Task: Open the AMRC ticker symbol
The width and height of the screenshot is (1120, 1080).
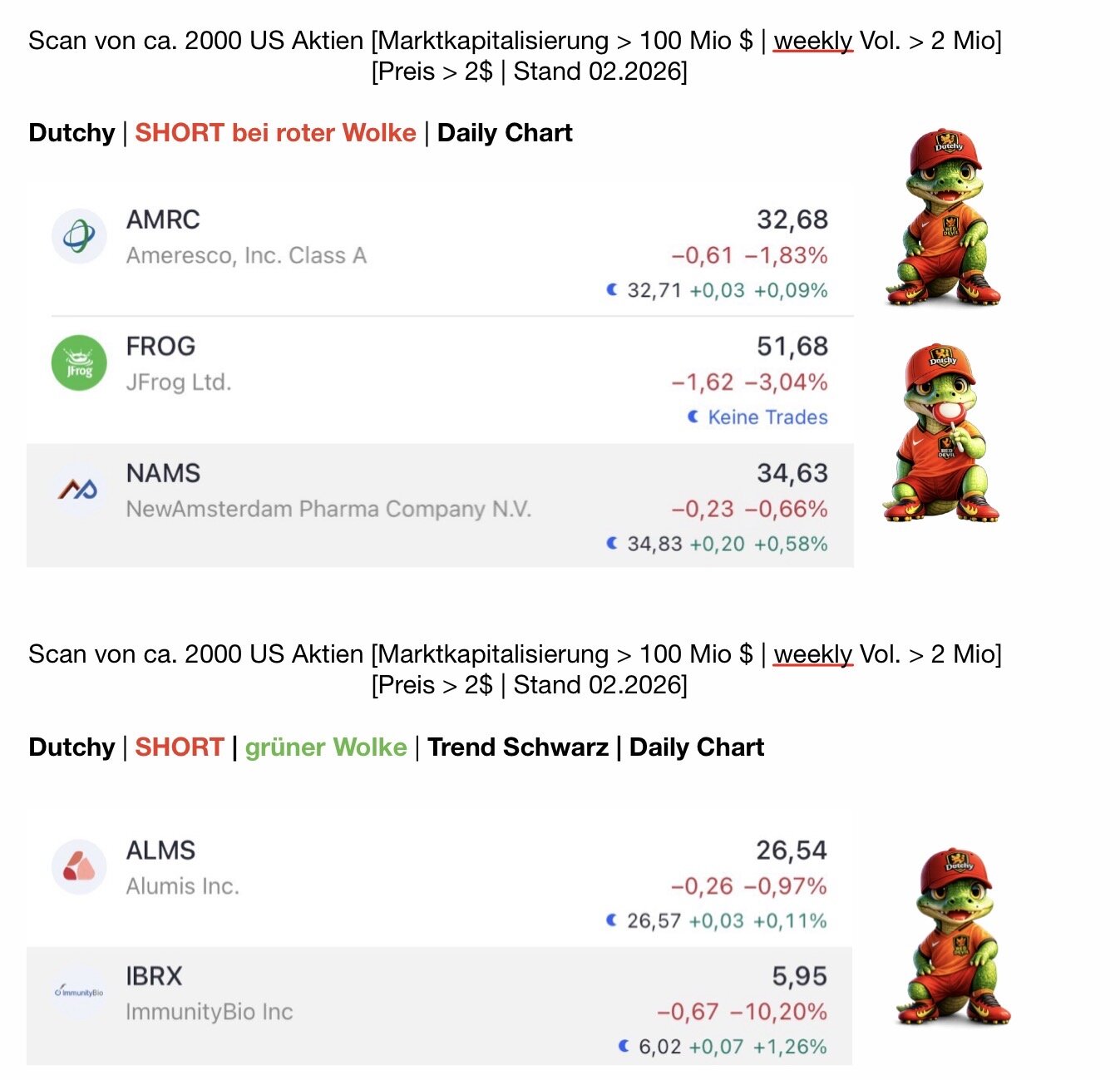Action: tap(163, 219)
